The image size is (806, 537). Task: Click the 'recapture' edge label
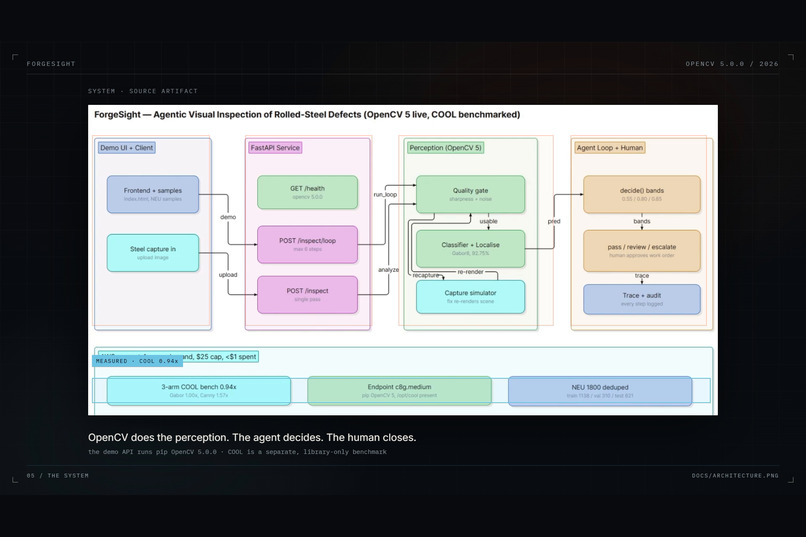tap(426, 275)
